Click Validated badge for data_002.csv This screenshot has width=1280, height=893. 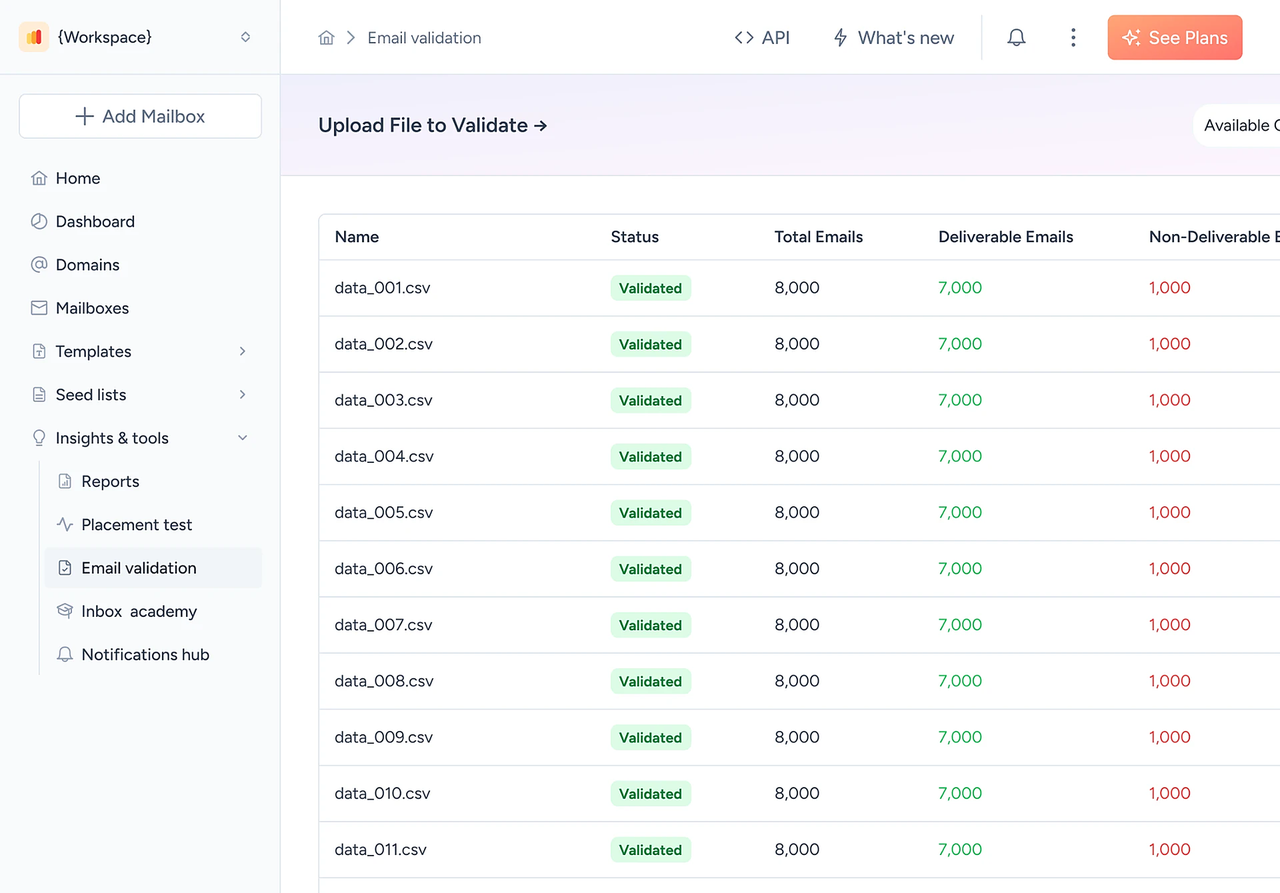click(650, 344)
